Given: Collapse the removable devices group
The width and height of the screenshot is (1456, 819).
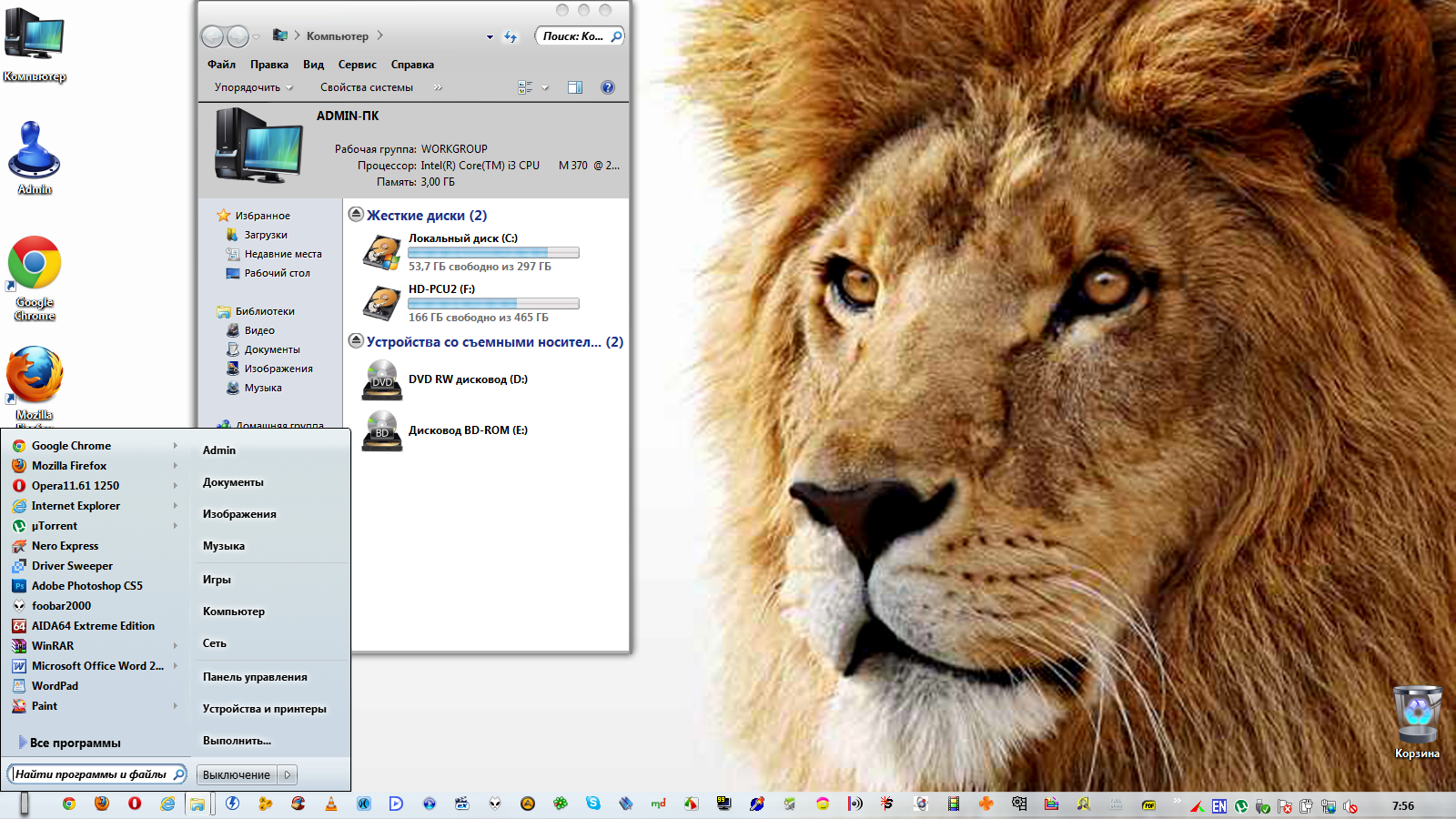Looking at the screenshot, I should 357,341.
